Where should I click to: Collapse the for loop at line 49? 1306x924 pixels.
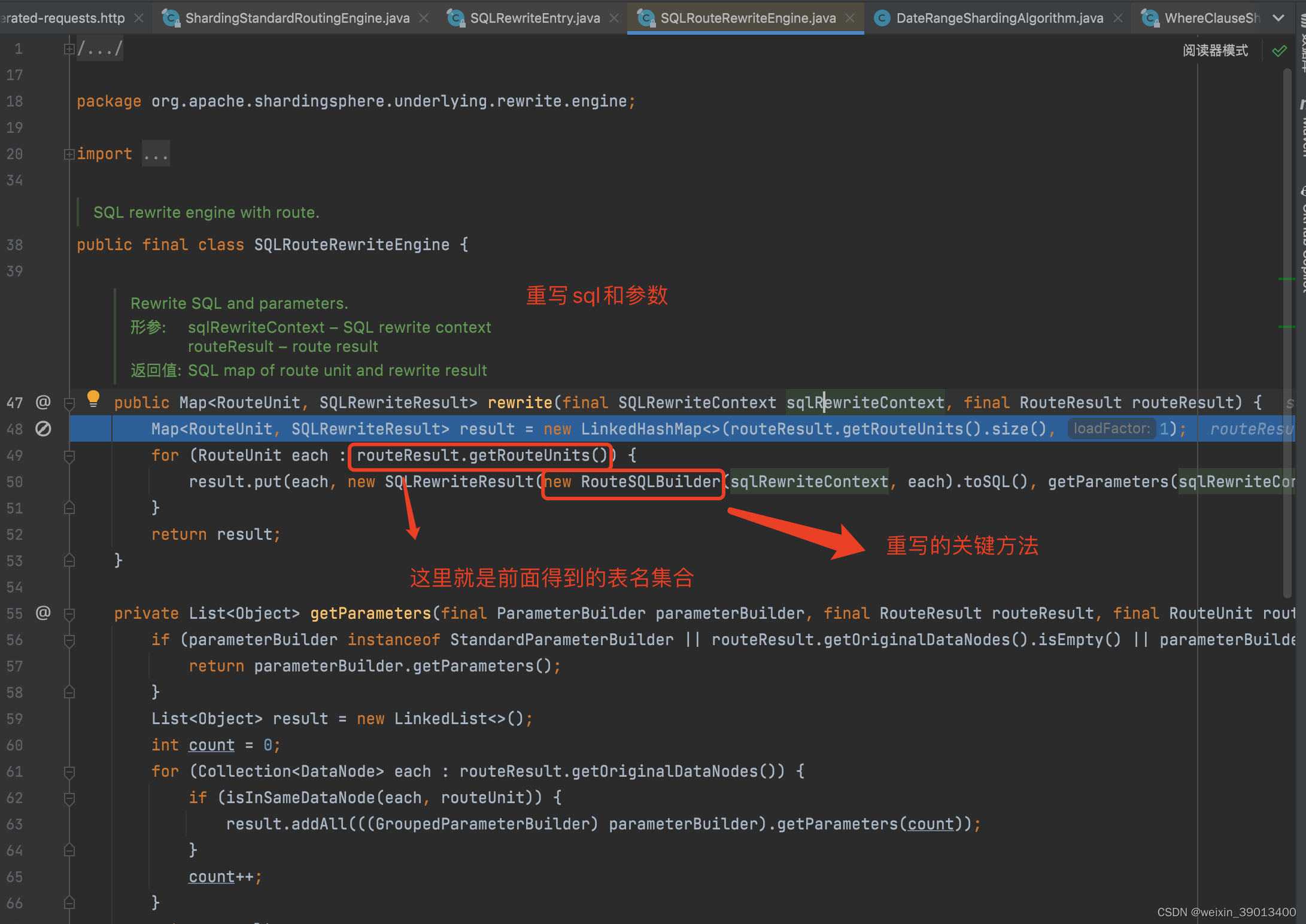(69, 456)
